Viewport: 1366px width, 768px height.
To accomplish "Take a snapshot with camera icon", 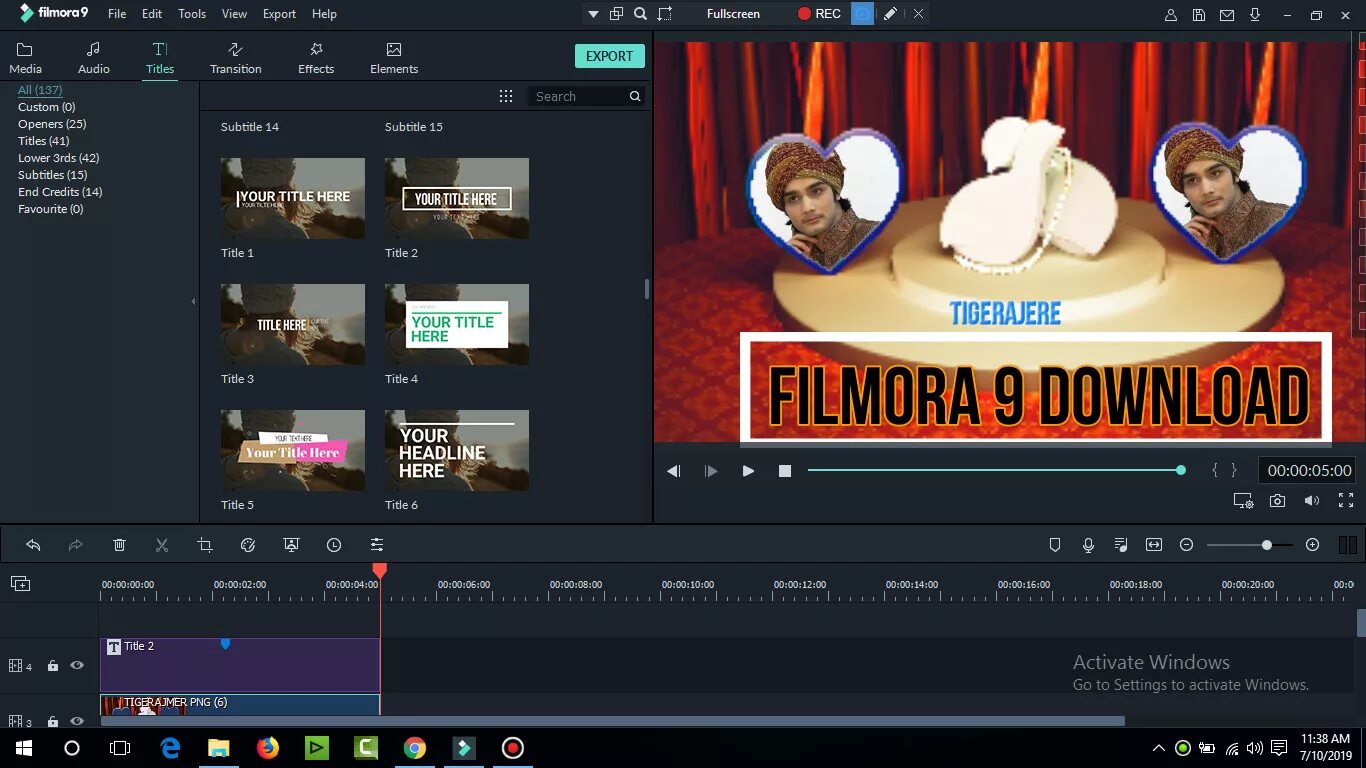I will (1277, 501).
